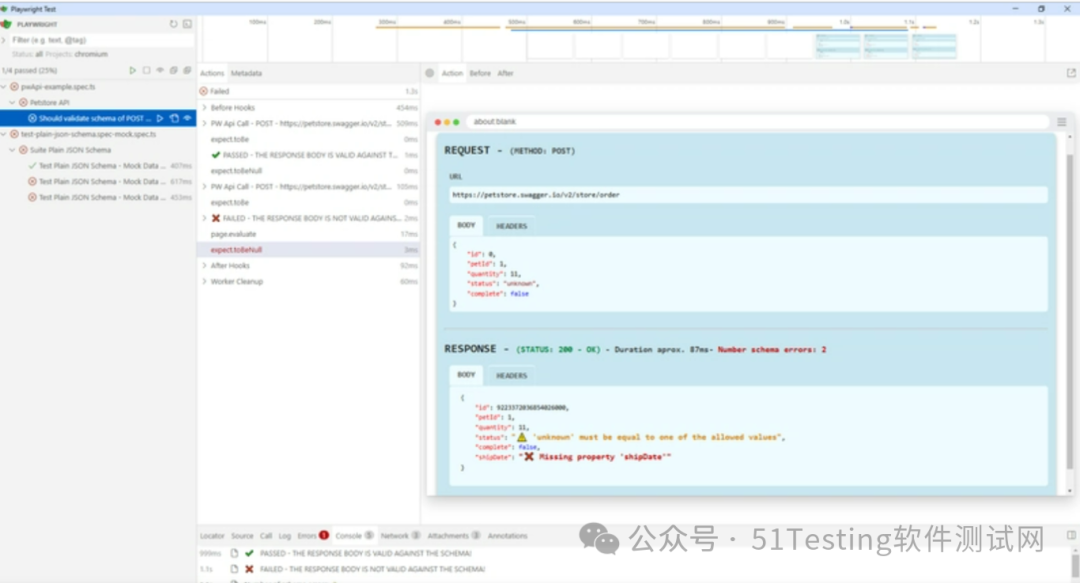The image size is (1080, 583).
Task: Select the request BODY tab
Action: (x=466, y=225)
